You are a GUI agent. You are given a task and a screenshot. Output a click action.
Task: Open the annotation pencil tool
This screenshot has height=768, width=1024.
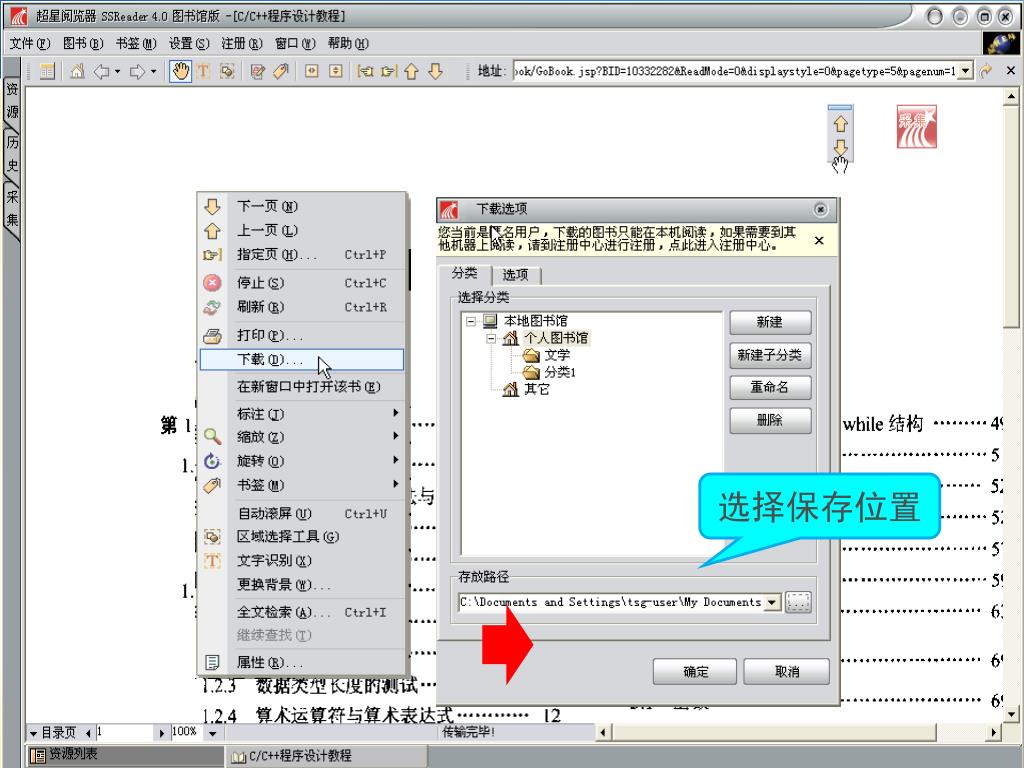[257, 71]
